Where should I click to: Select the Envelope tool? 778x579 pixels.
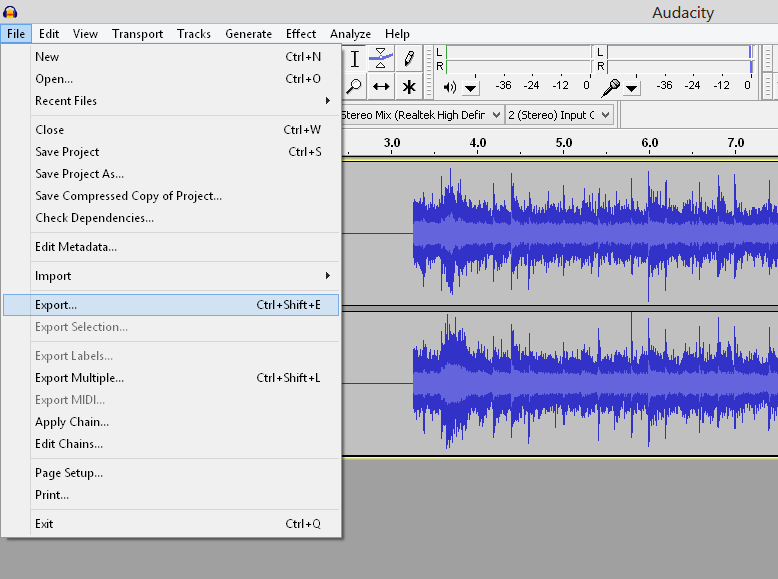(x=381, y=59)
